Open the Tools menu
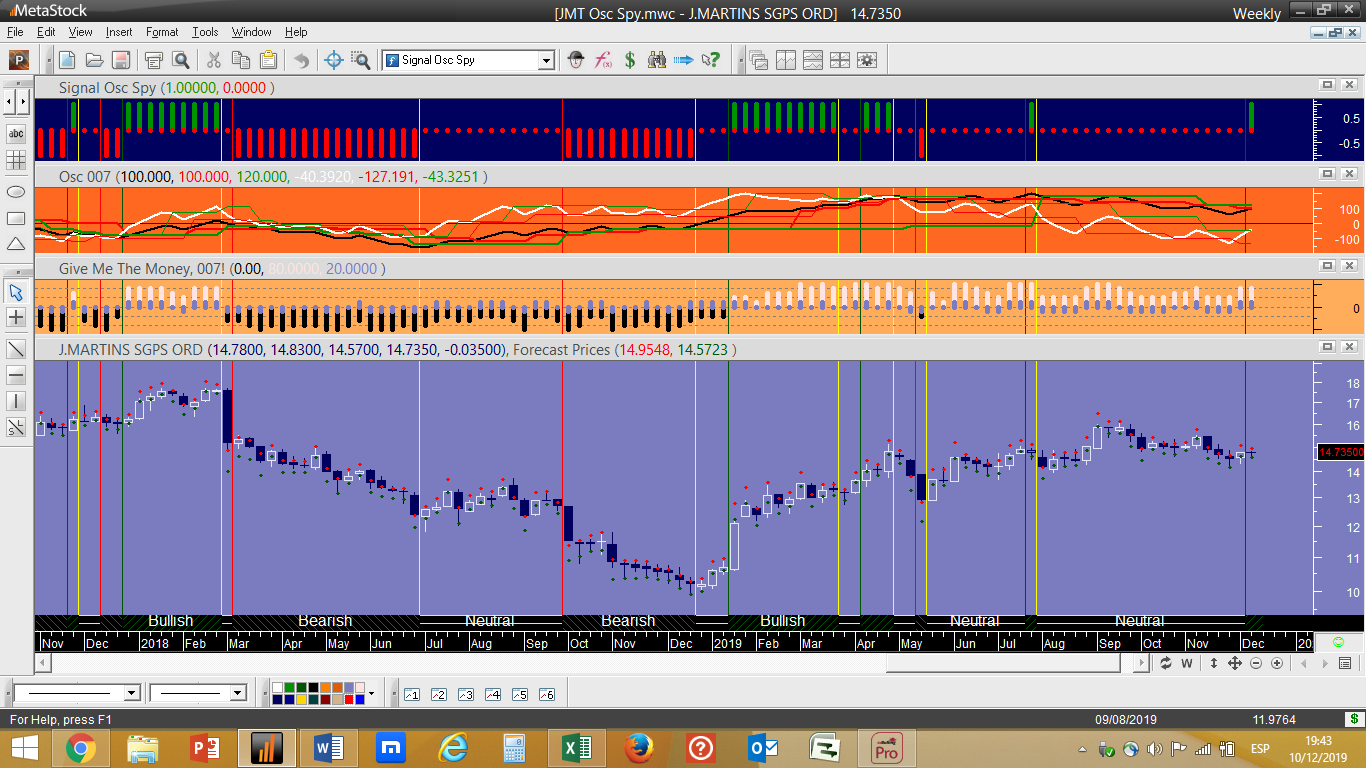Image resolution: width=1366 pixels, height=768 pixels. [x=205, y=32]
